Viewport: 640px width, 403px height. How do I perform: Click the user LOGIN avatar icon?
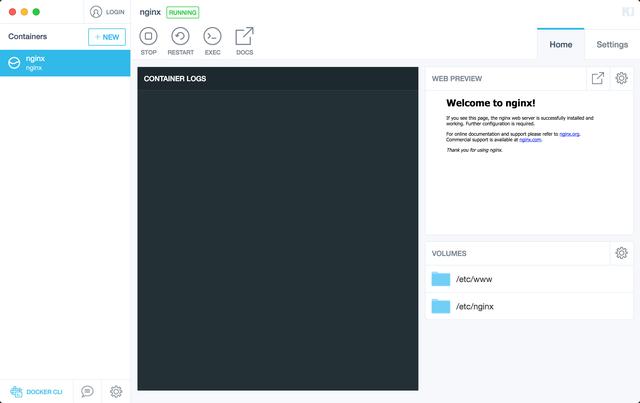(96, 12)
